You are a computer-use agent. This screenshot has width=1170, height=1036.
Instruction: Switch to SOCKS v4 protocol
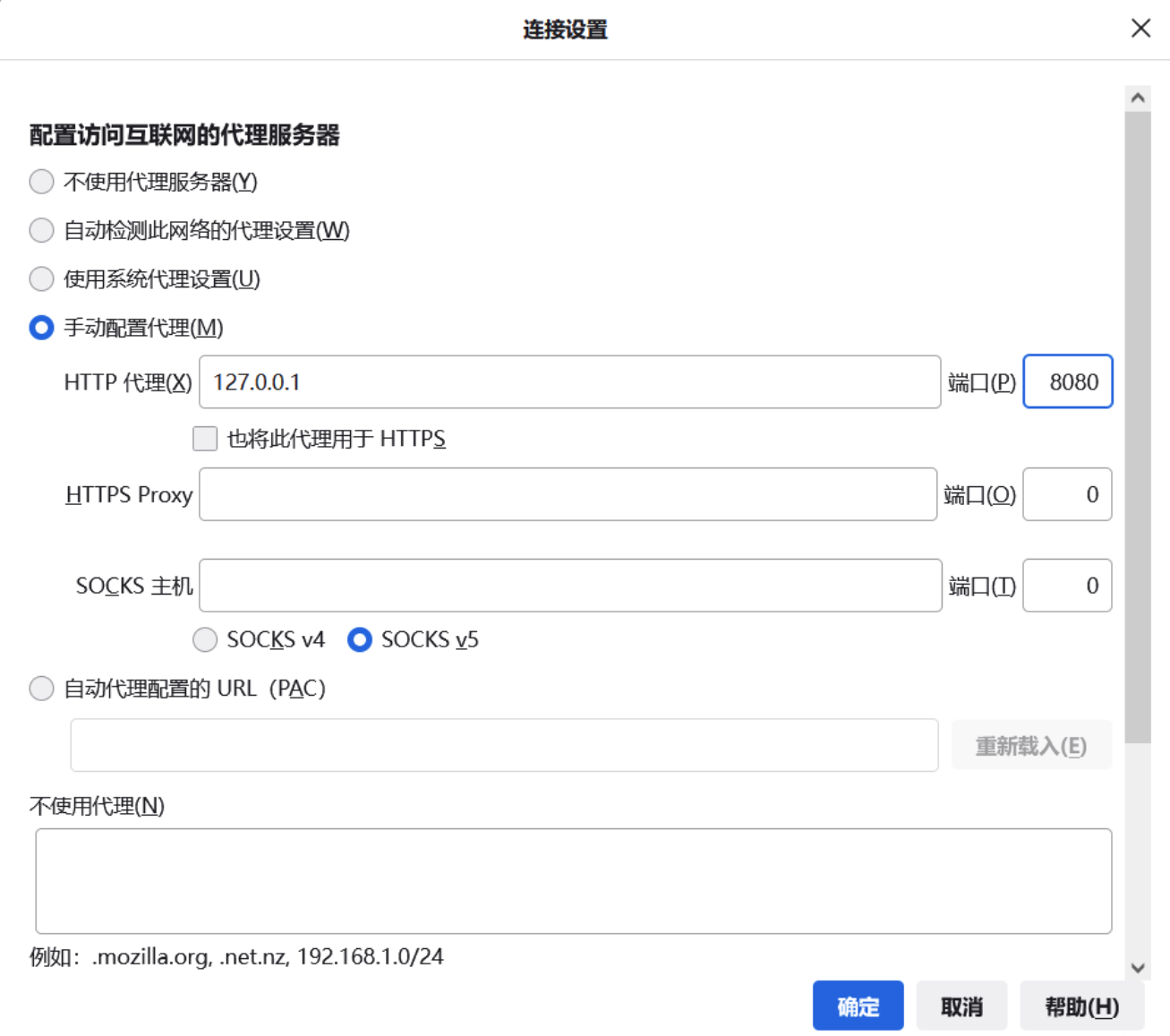207,640
